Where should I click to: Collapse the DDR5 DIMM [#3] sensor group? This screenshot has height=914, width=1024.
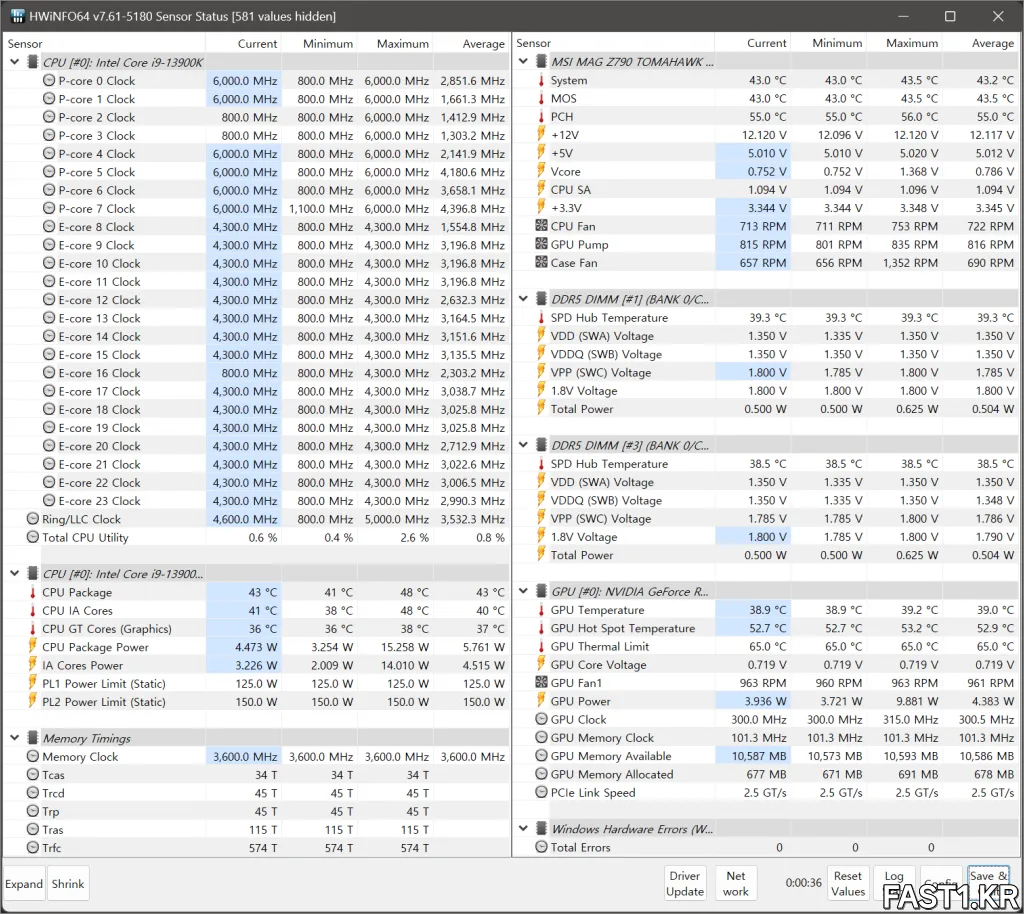click(x=523, y=445)
